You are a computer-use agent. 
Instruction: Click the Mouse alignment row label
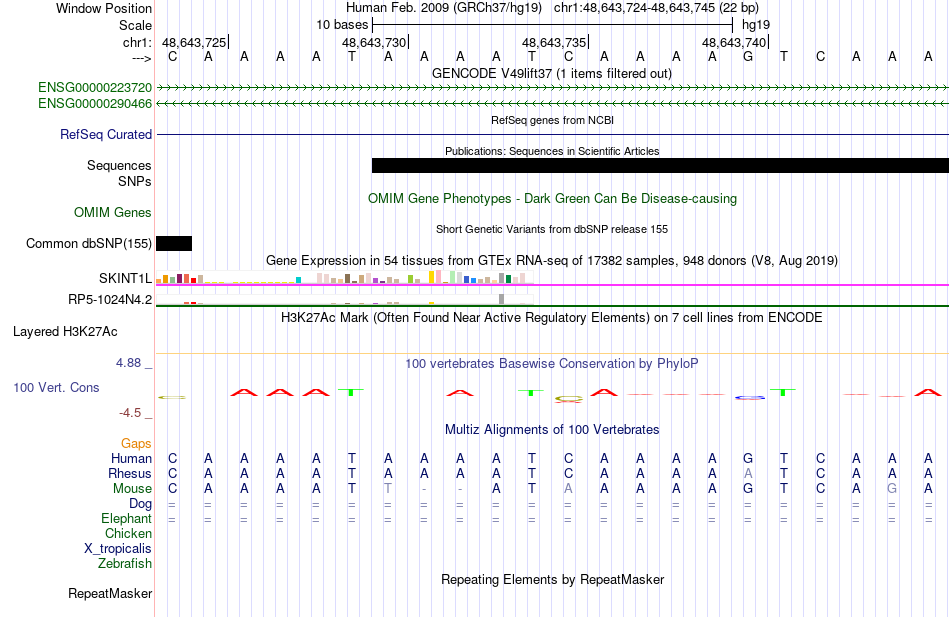pyautogui.click(x=133, y=489)
